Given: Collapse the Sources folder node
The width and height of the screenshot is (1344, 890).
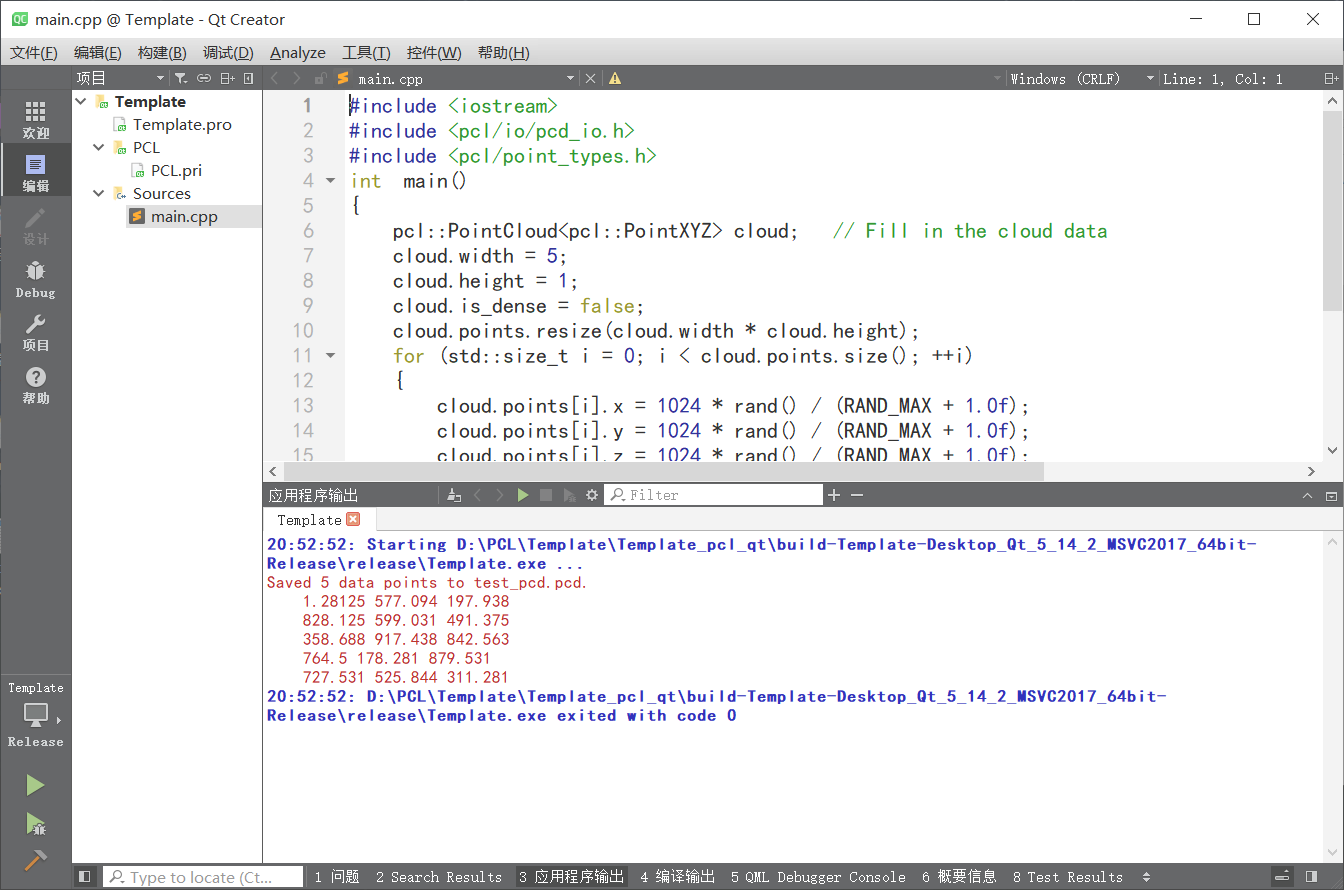Looking at the screenshot, I should point(99,193).
